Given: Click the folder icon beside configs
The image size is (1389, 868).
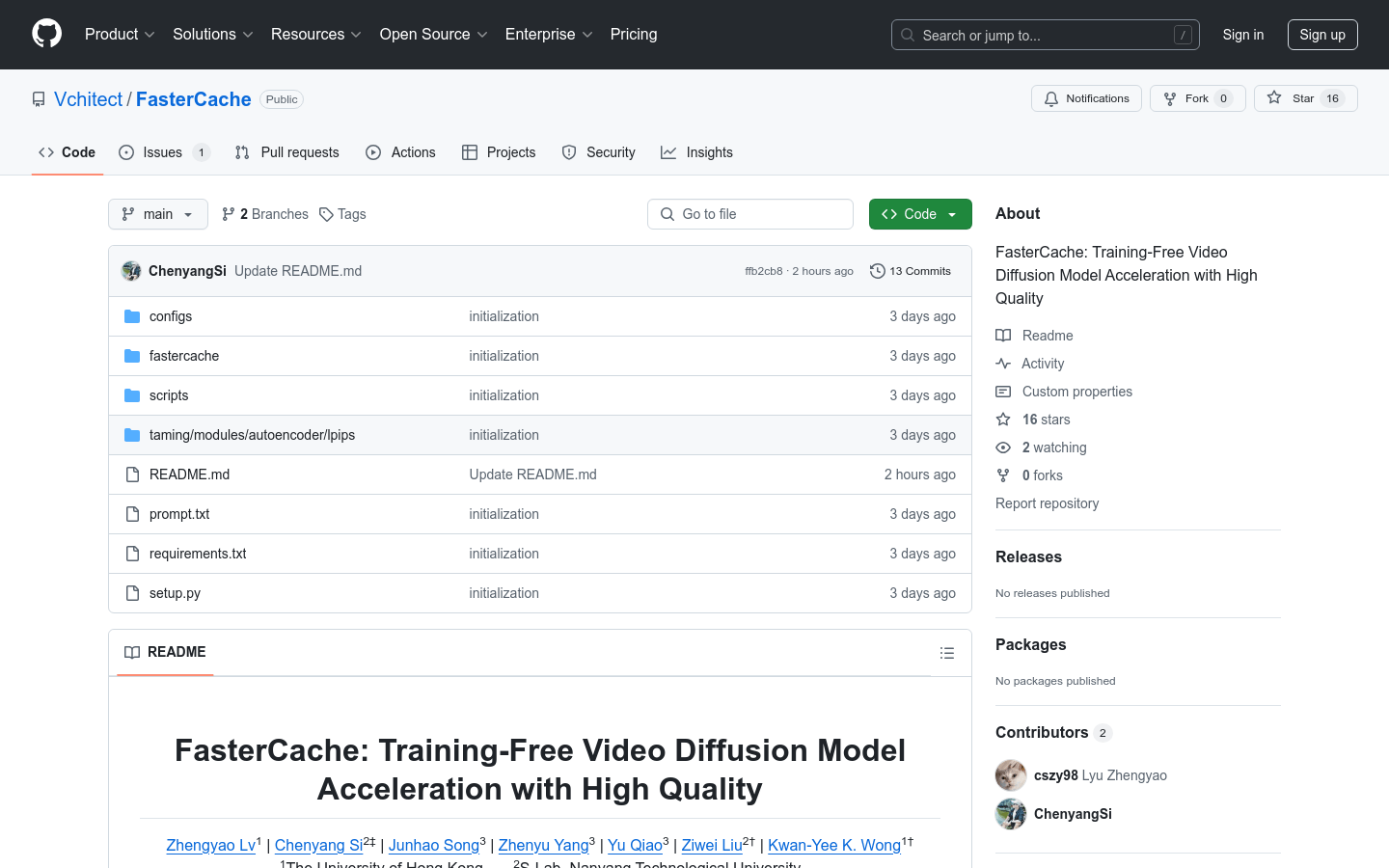Looking at the screenshot, I should (132, 316).
